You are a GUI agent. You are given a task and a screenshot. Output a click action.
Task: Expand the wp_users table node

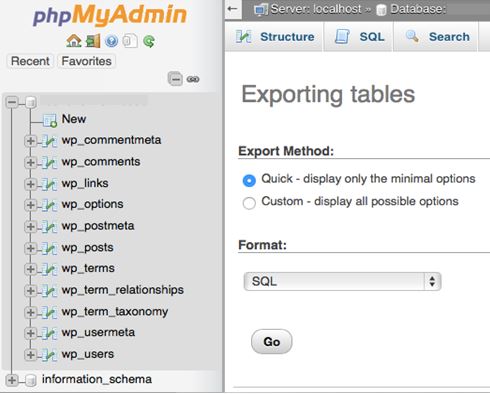(x=30, y=355)
